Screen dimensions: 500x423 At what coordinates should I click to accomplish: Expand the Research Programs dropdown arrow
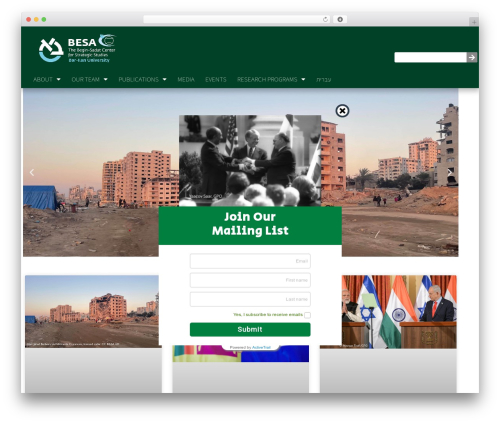pyautogui.click(x=303, y=79)
